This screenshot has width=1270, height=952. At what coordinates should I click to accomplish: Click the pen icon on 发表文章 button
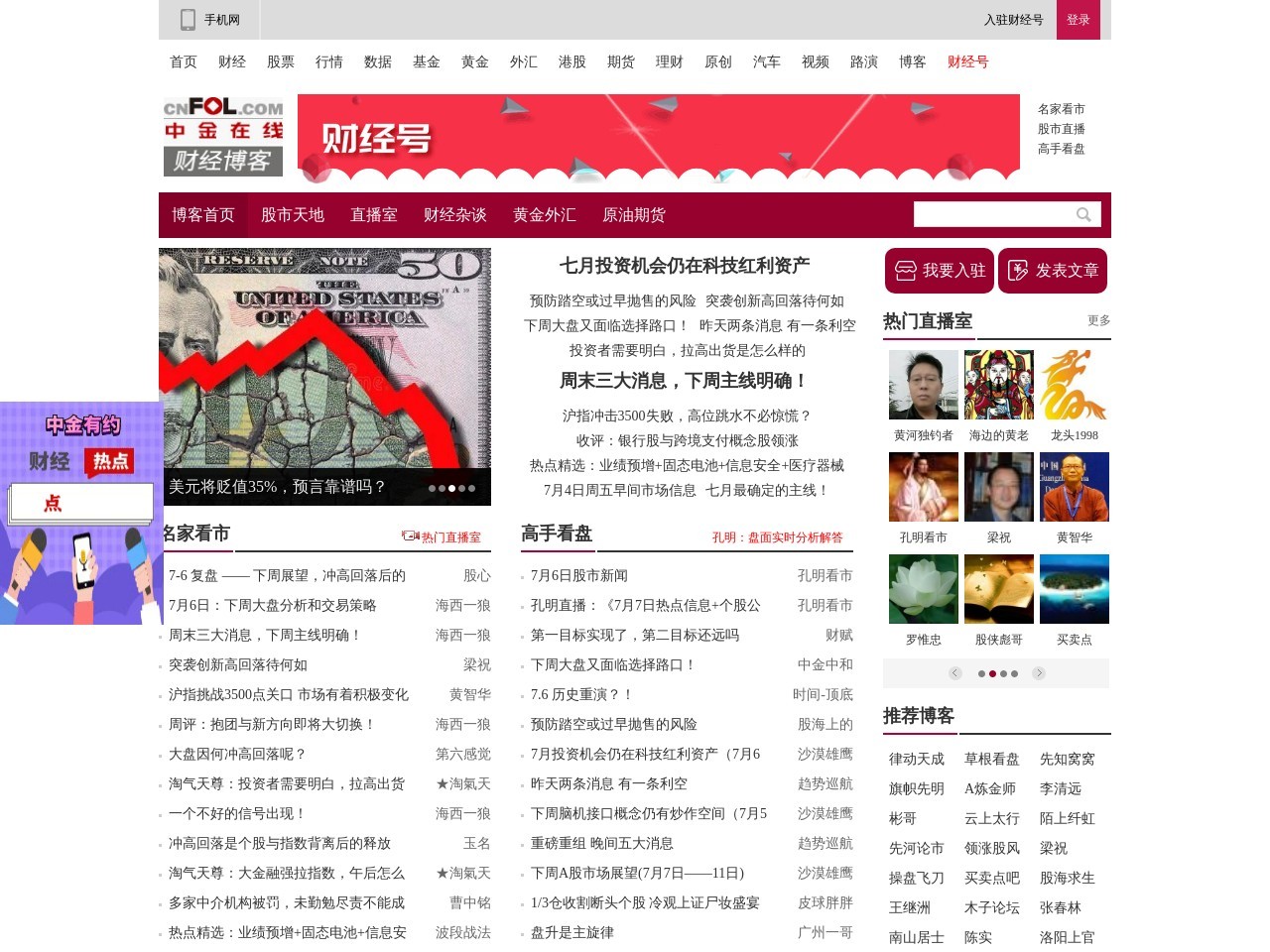[1018, 269]
